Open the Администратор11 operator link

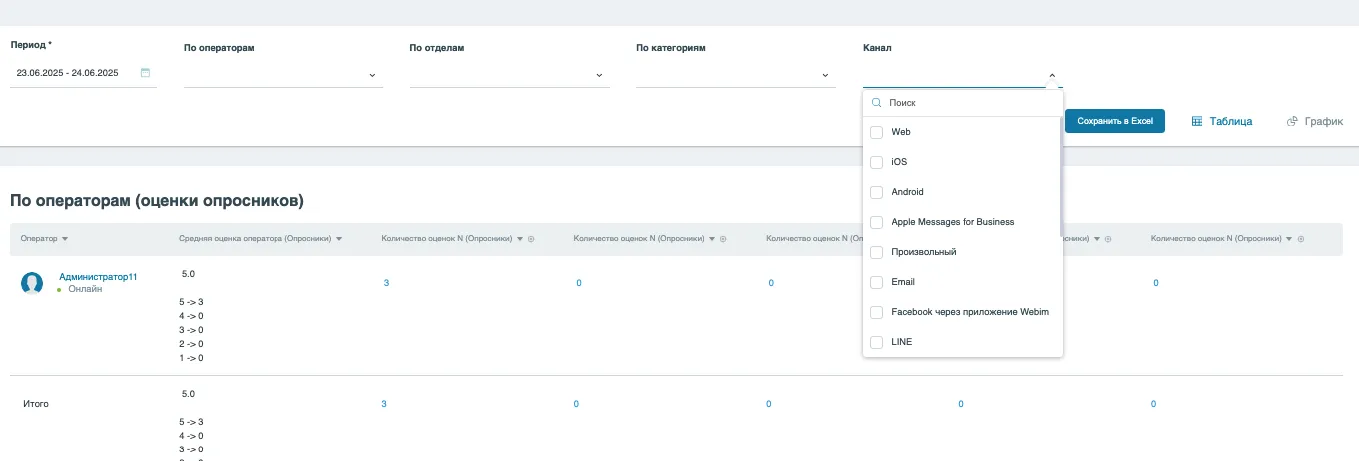98,276
